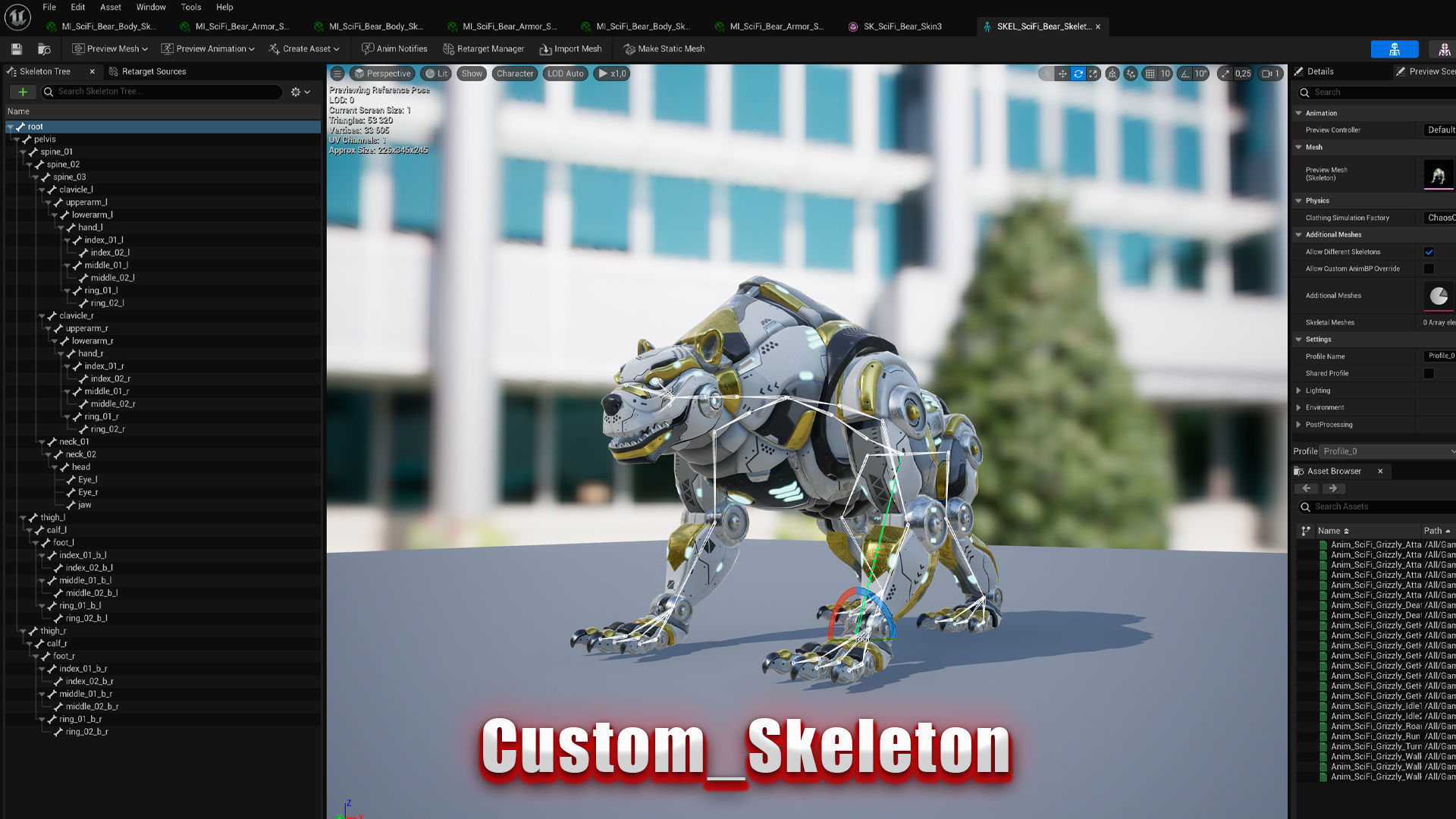Viewport: 1456px width, 819px height.
Task: Open the Preview Animation dropdown
Action: (208, 49)
